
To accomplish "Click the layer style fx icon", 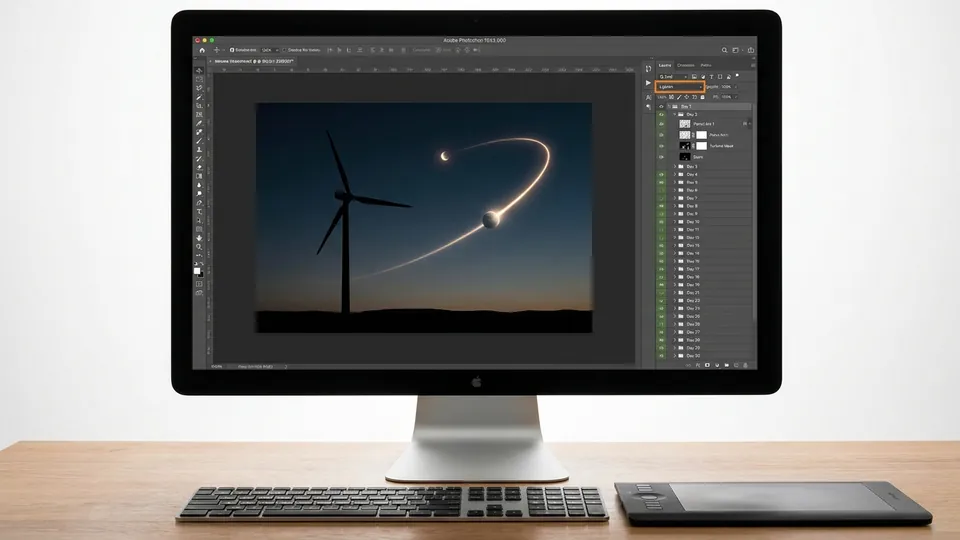I will [698, 366].
